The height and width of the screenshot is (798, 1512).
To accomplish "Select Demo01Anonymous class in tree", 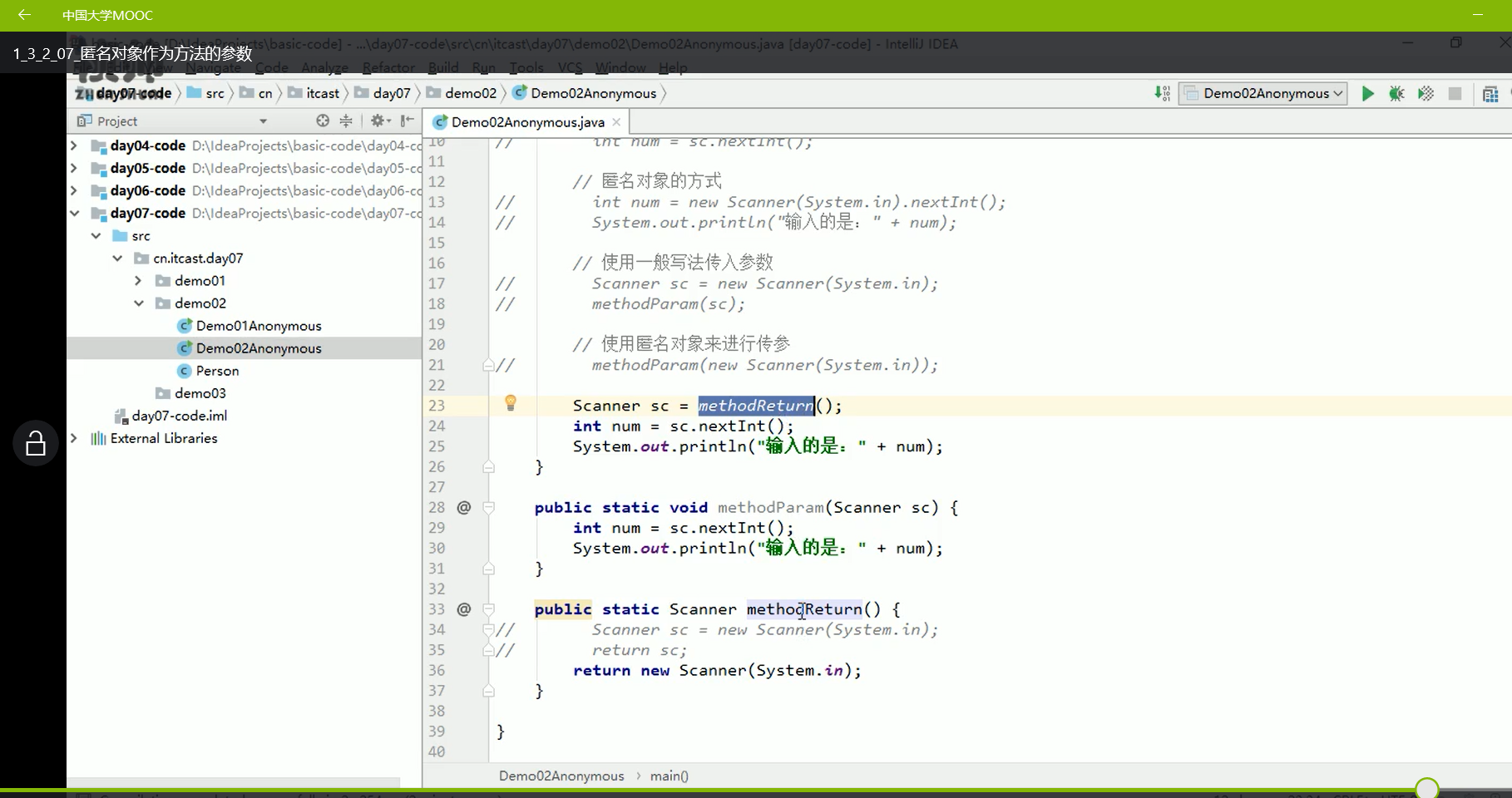I will point(259,326).
